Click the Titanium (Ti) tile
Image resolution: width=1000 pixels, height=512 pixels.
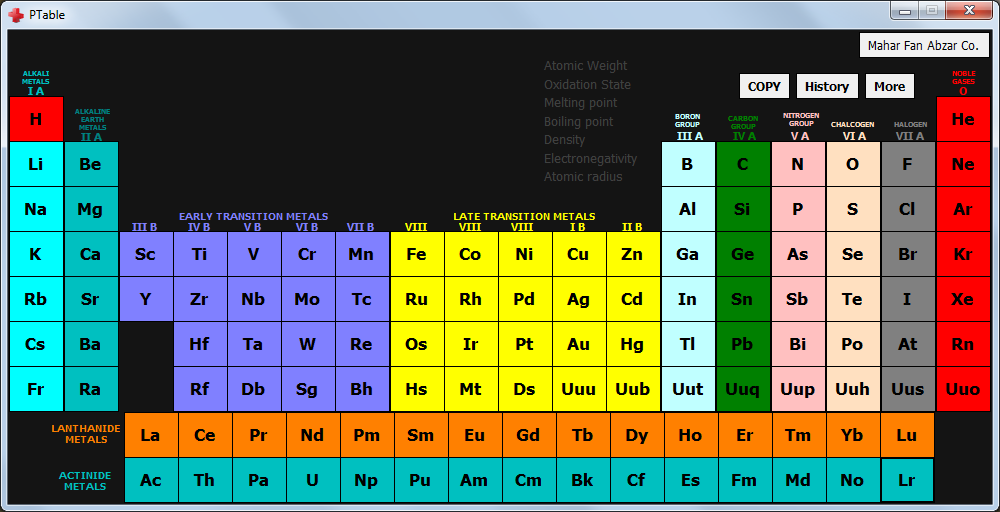click(x=200, y=254)
